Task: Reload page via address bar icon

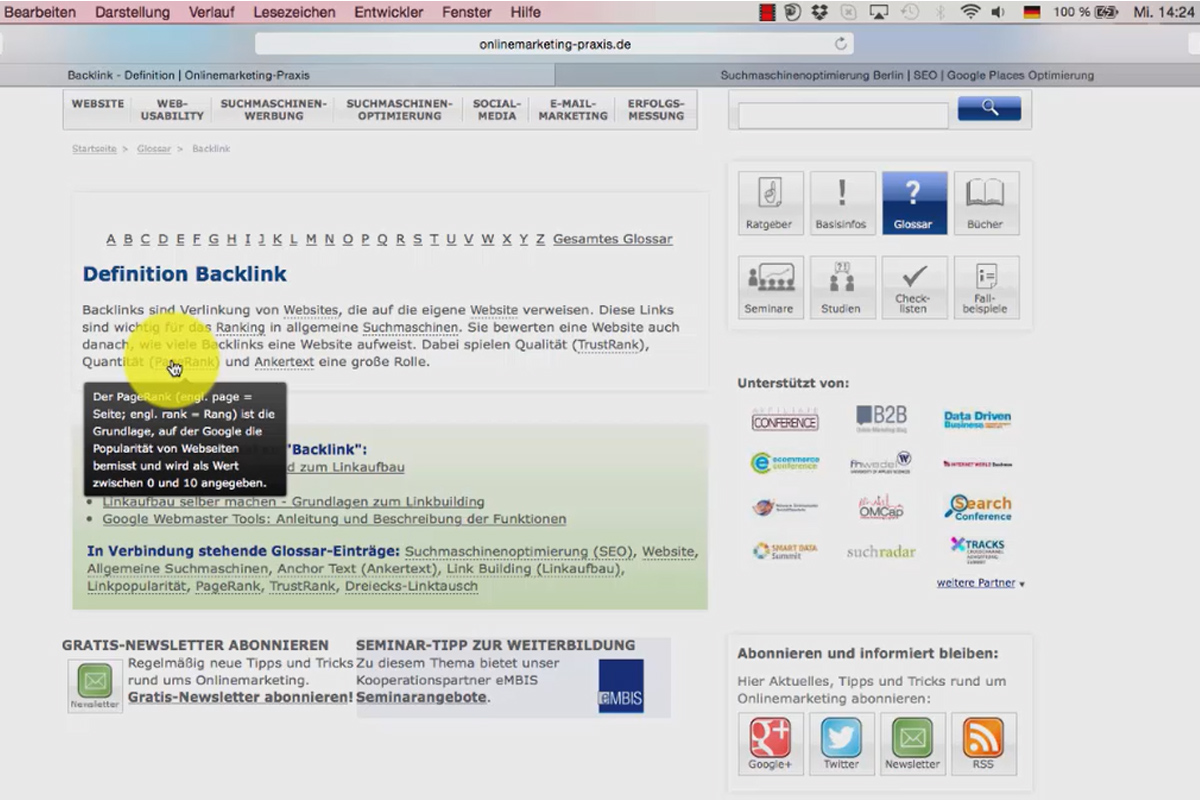Action: tap(841, 44)
